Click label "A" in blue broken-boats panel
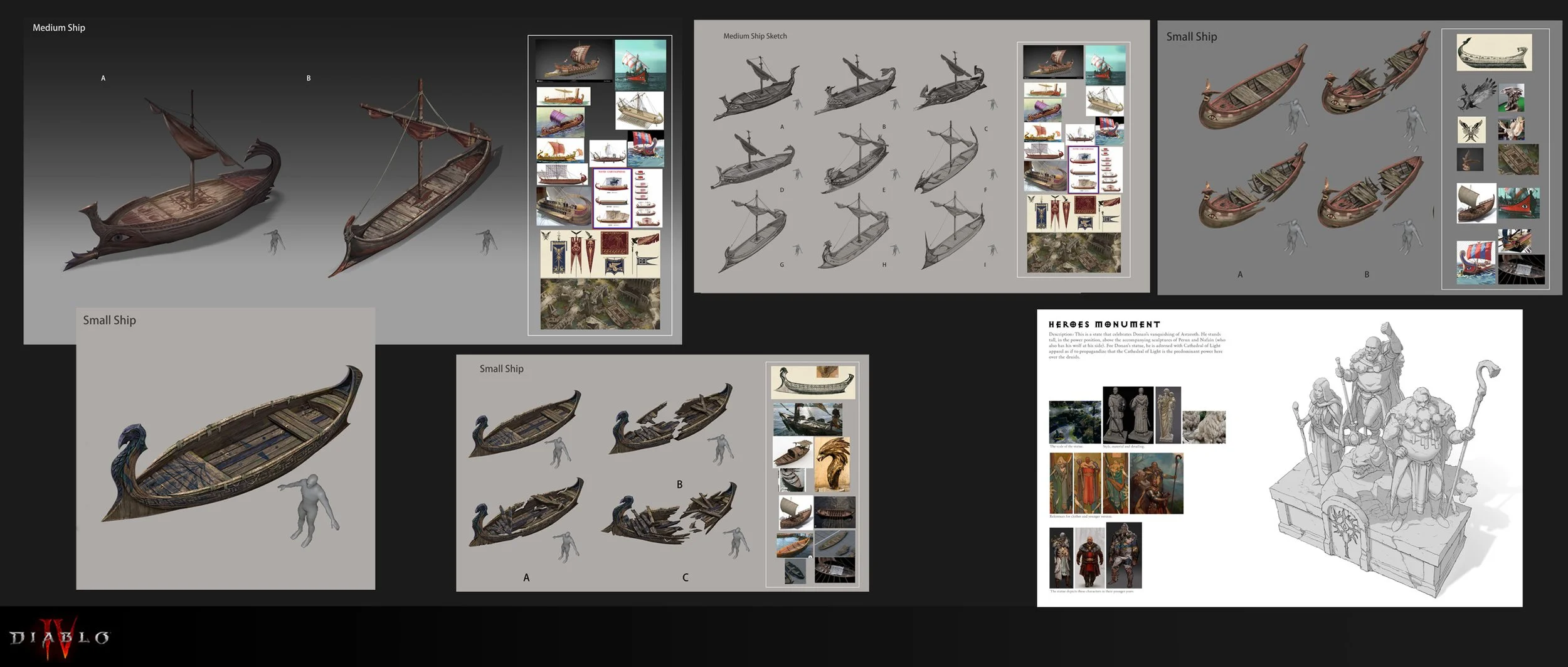 tap(526, 577)
